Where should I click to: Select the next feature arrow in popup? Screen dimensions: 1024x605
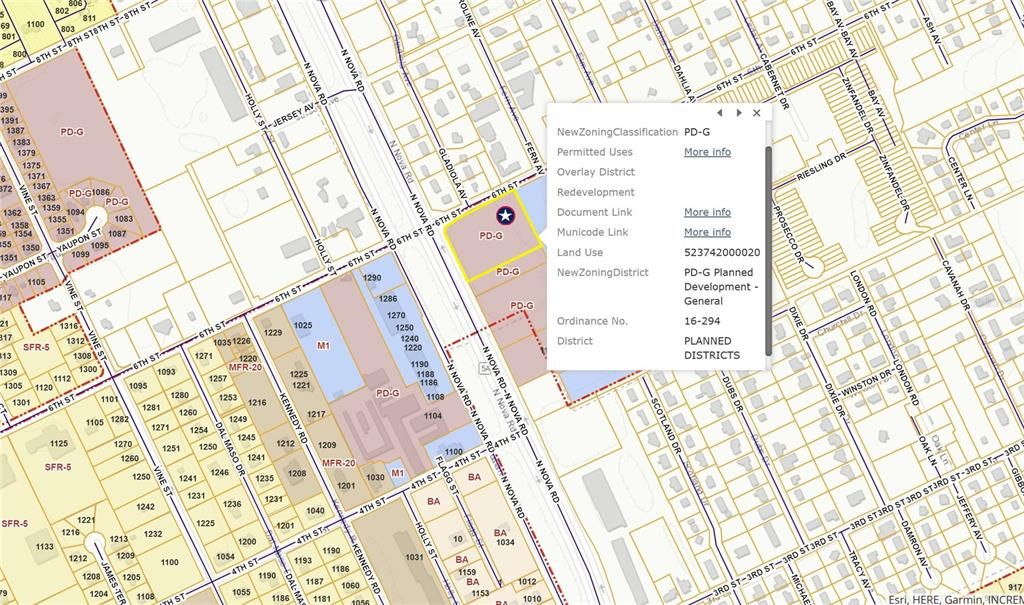tap(740, 113)
